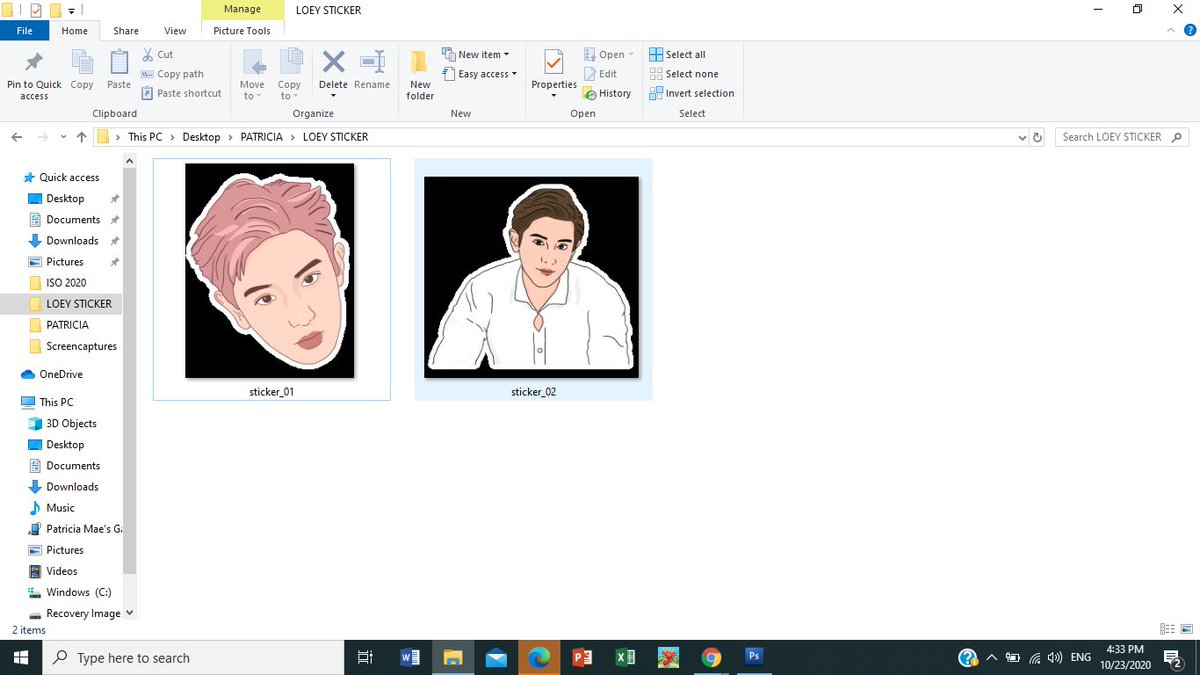The image size is (1200, 675).
Task: Select OneDrive in the navigation pane
Action: 61,374
